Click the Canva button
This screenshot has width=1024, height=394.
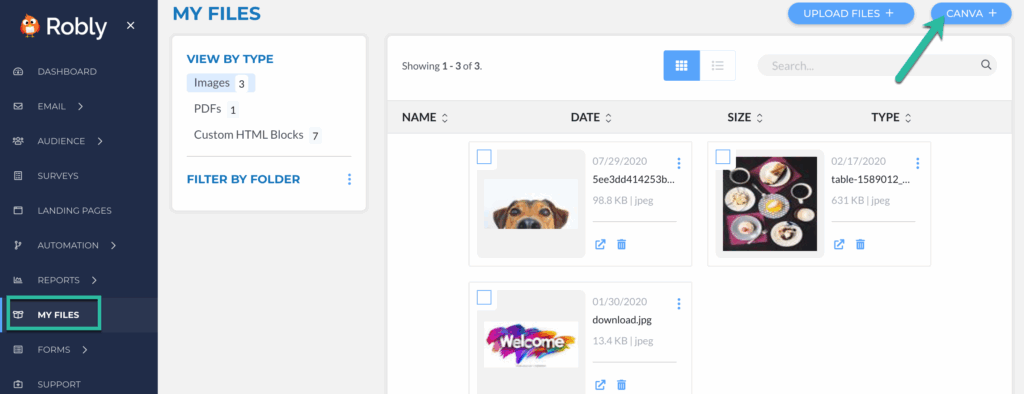(971, 13)
